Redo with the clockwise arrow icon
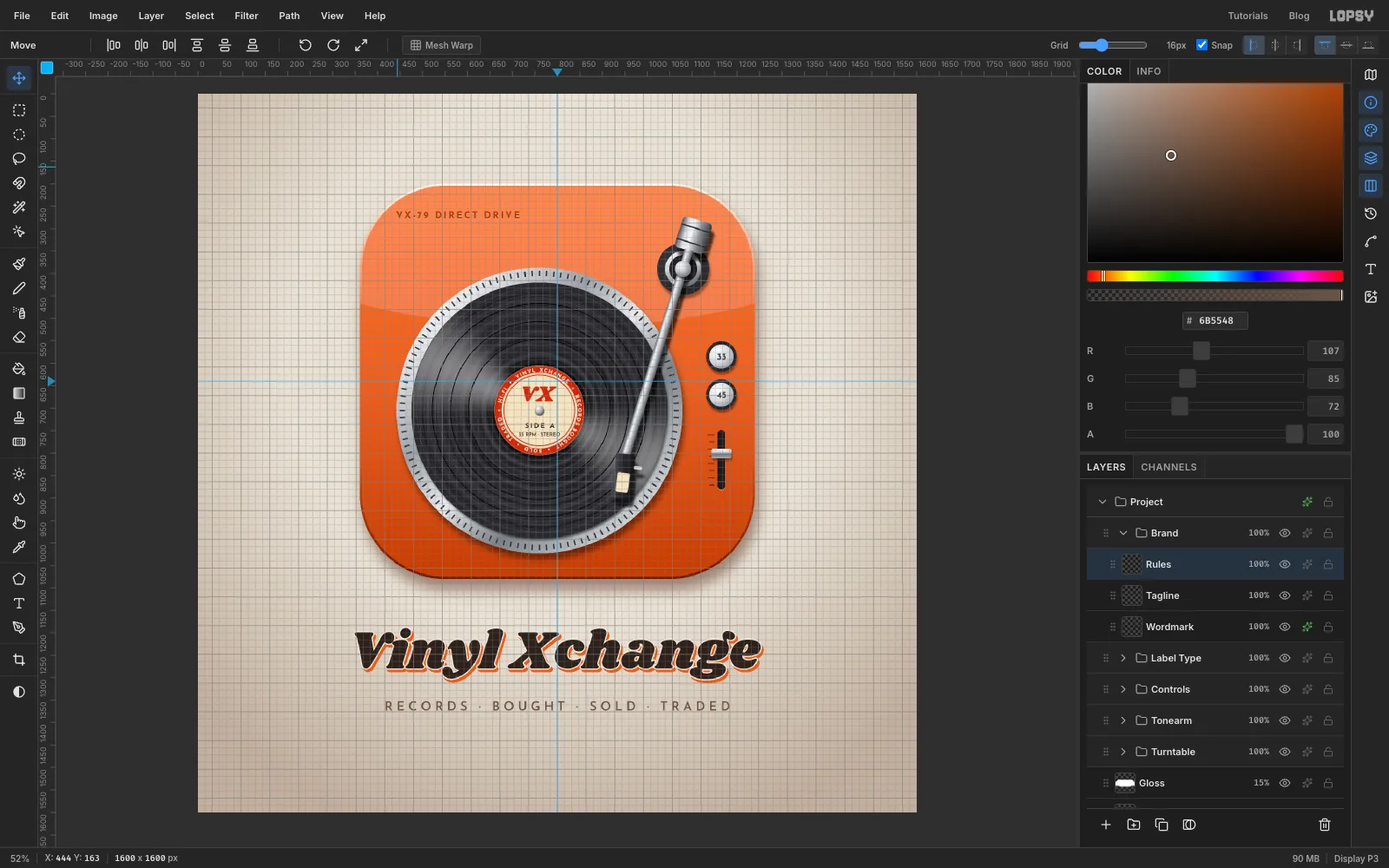The height and width of the screenshot is (868, 1389). (x=333, y=45)
